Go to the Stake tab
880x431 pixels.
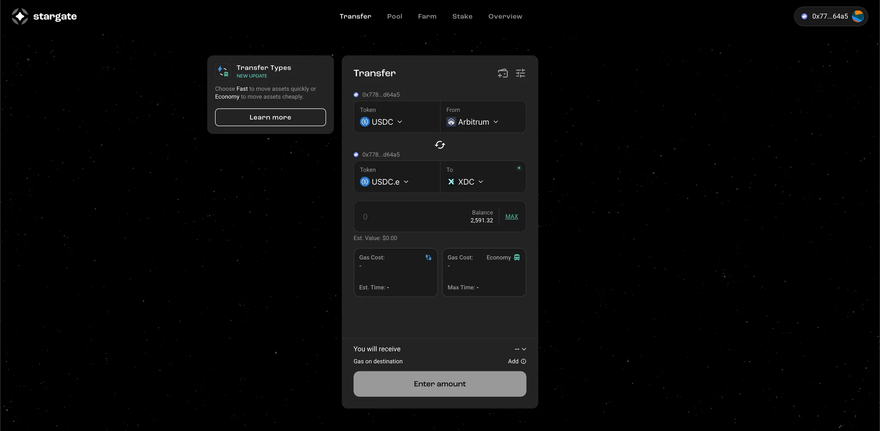(462, 16)
